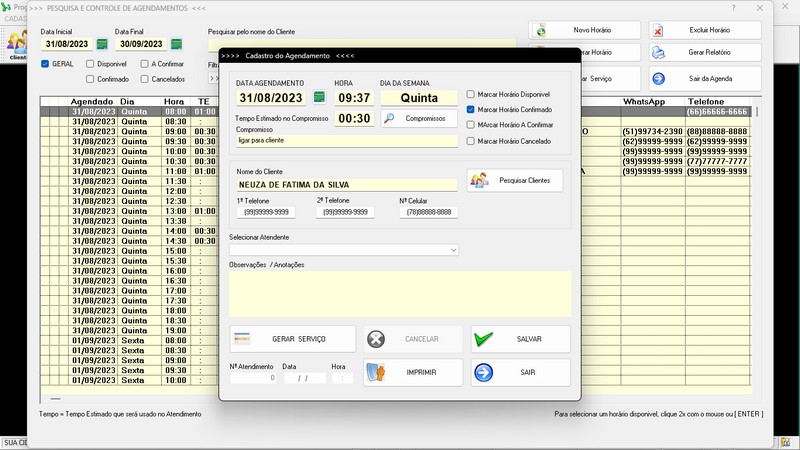Click the 2º Telefone field

coord(345,212)
